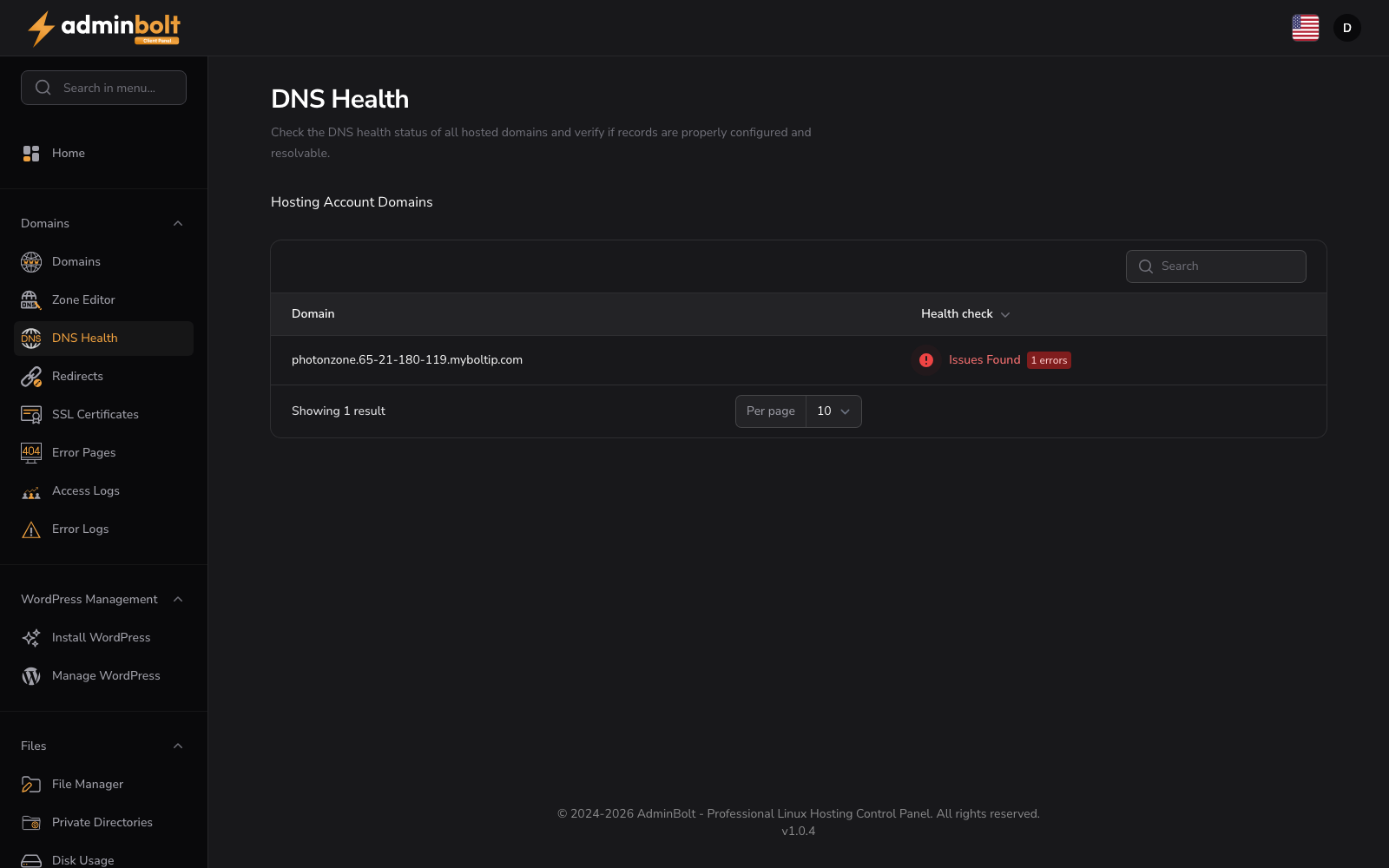Click the DNS Health icon in sidebar
This screenshot has height=868, width=1389.
click(x=31, y=339)
